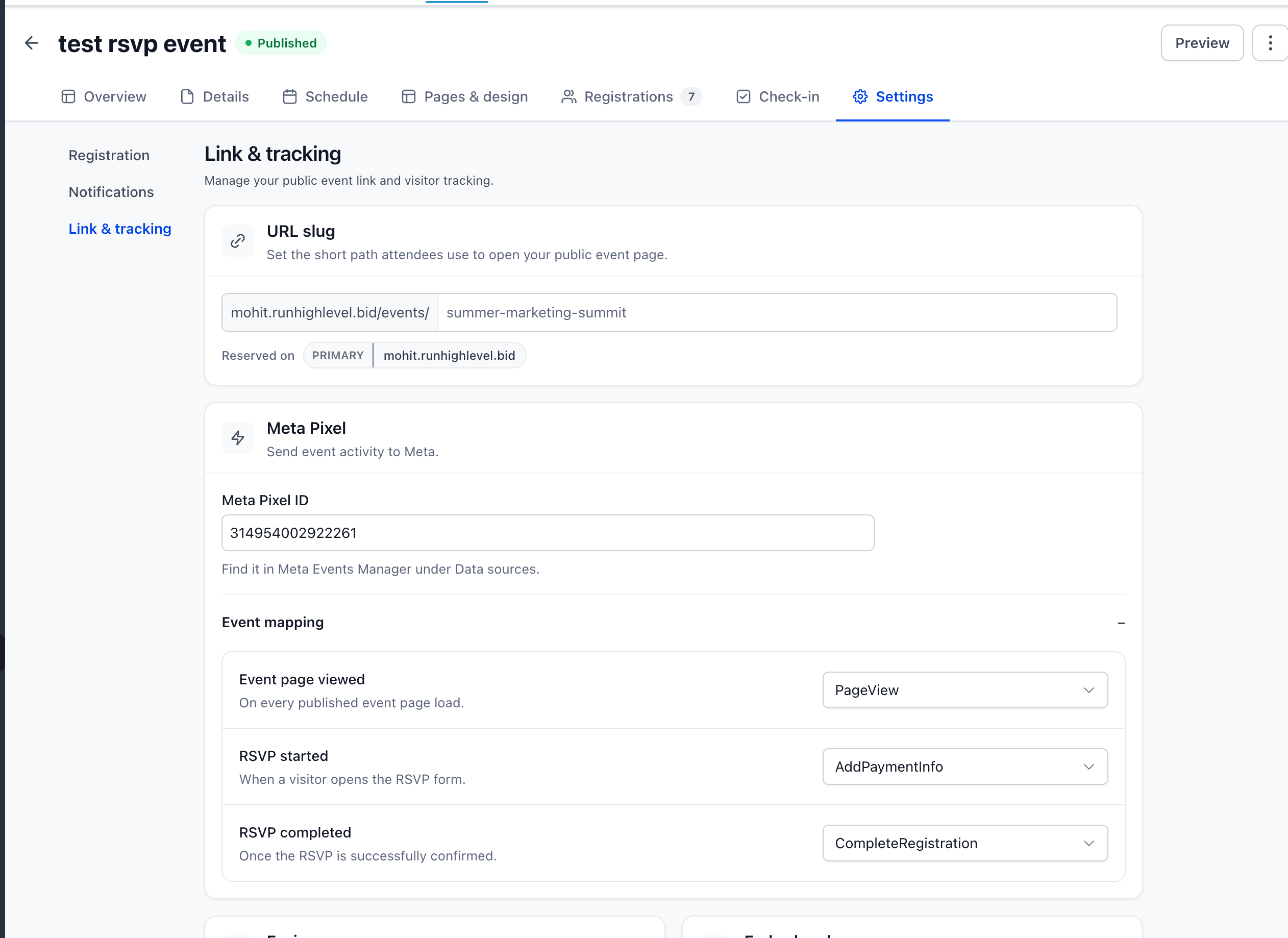This screenshot has width=1288, height=938.
Task: Click the Overview tab icon
Action: tap(68, 96)
